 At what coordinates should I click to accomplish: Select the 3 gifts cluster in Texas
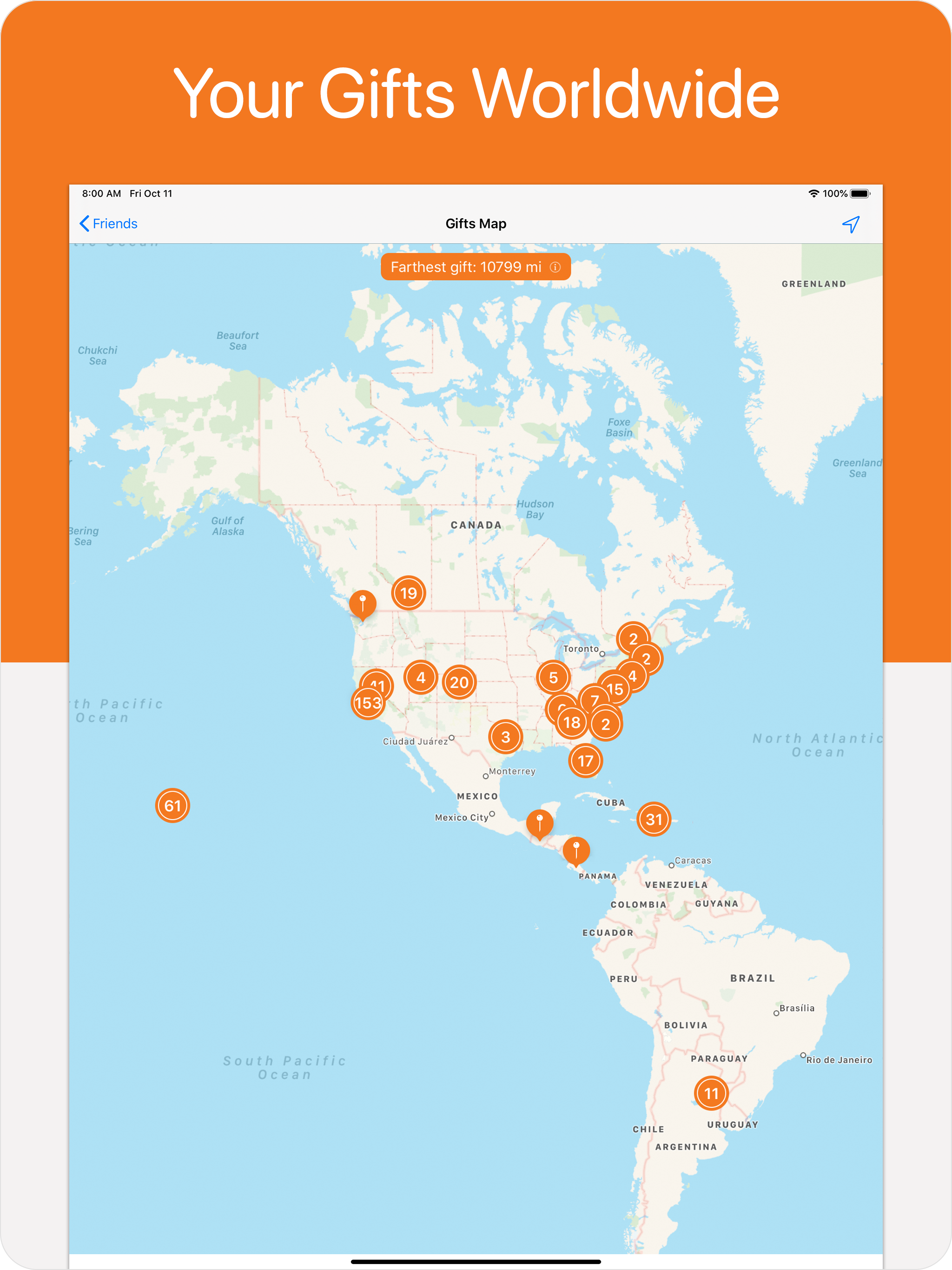pyautogui.click(x=505, y=737)
